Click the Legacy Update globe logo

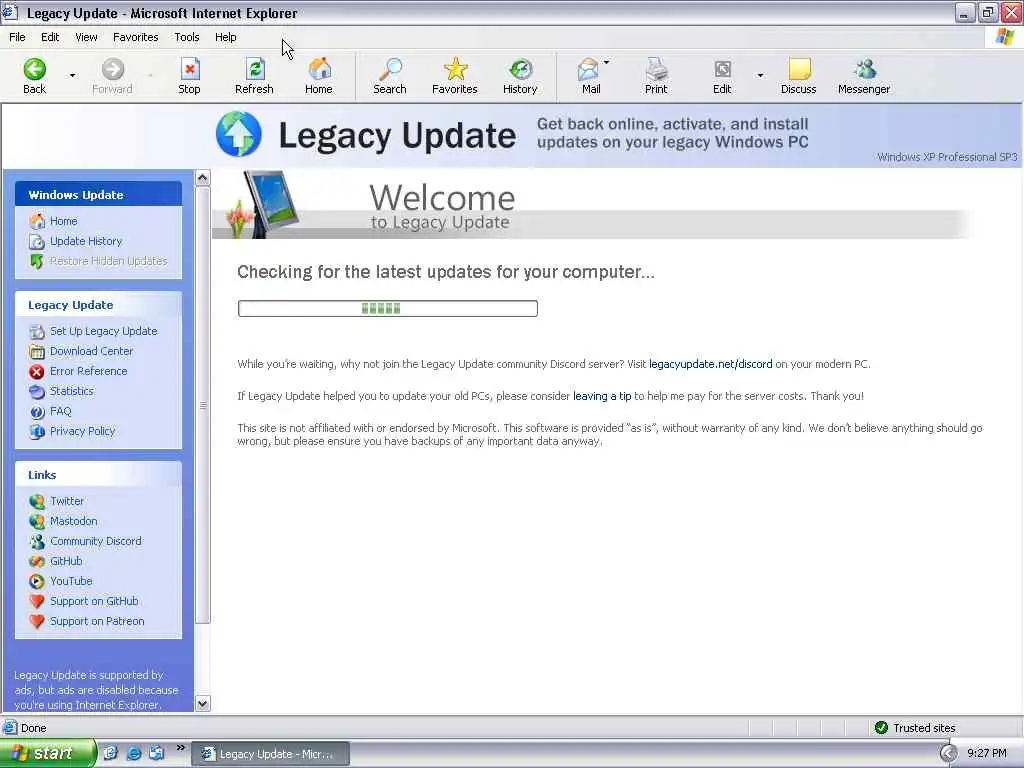[239, 135]
